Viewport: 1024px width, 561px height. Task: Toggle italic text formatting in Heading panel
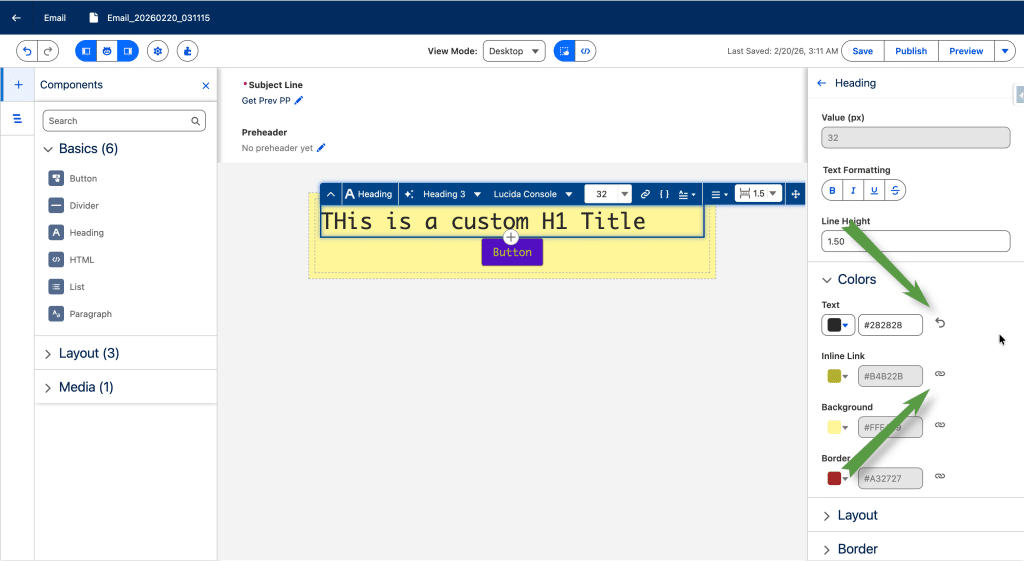coord(853,190)
